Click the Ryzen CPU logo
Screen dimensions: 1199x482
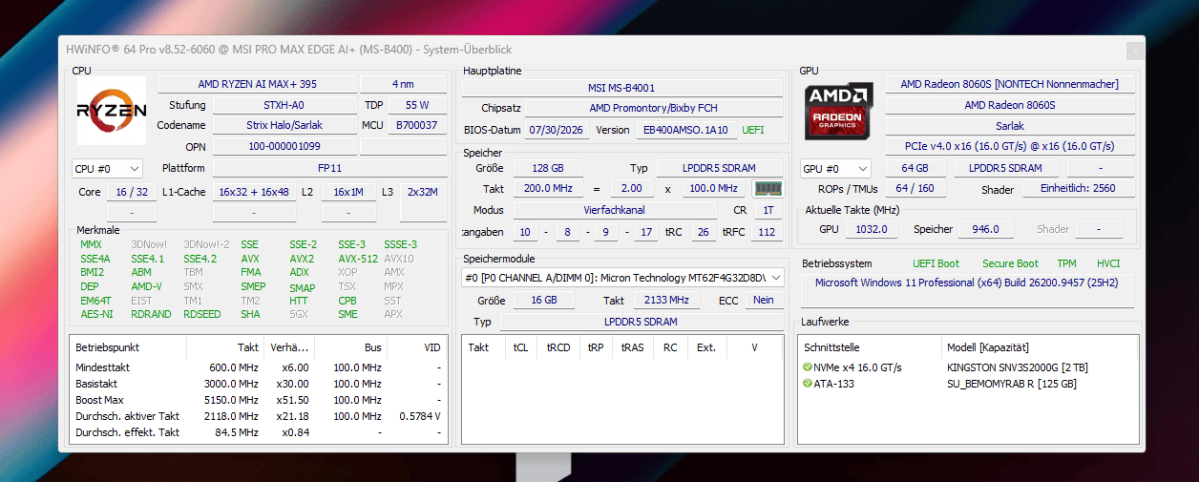click(111, 111)
